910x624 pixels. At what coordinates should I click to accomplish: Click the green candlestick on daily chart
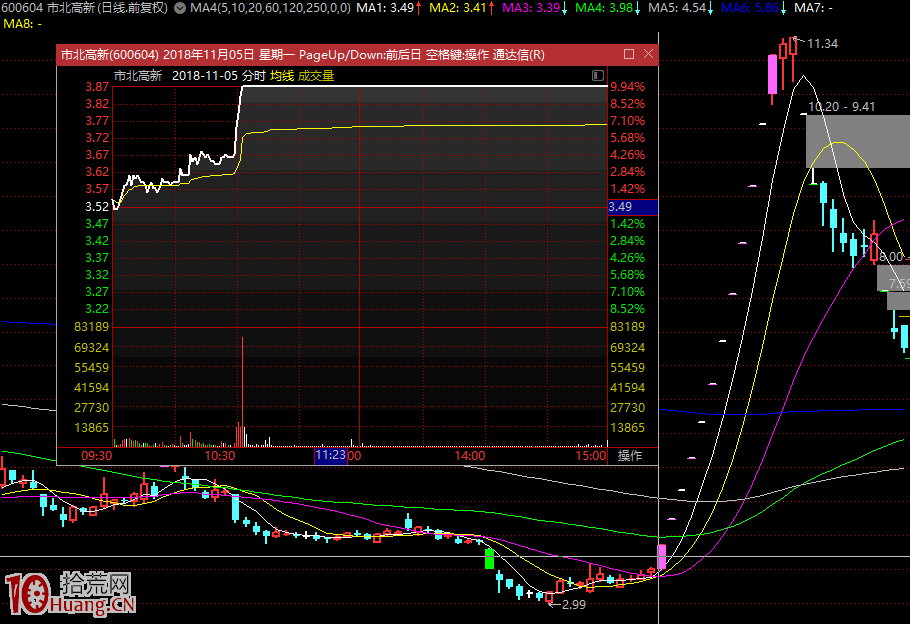click(x=489, y=558)
